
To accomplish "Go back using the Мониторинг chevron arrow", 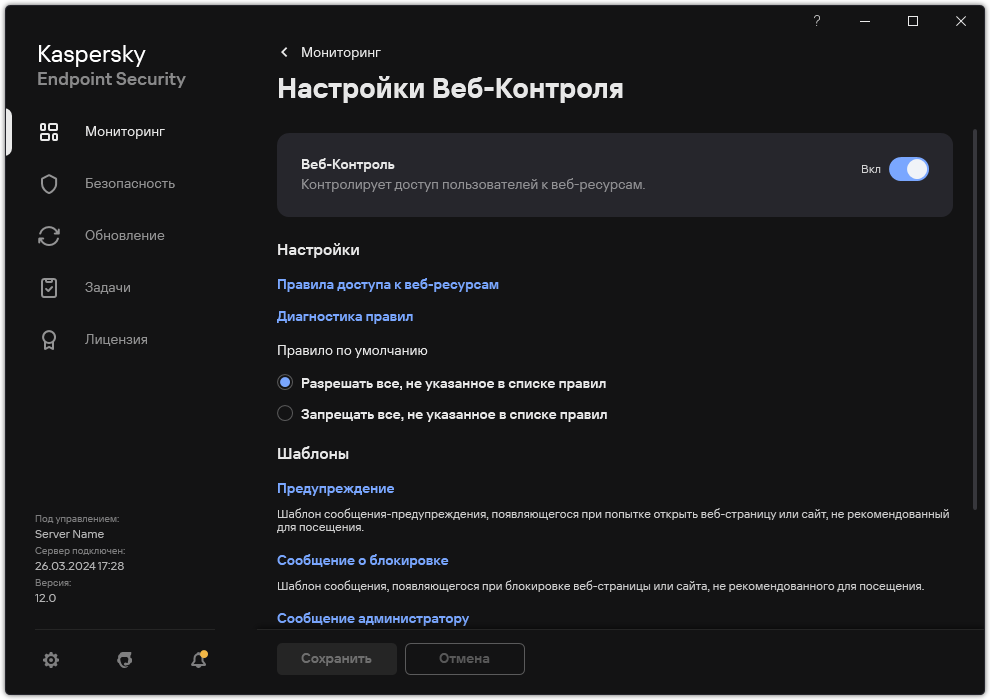I will (x=284, y=52).
